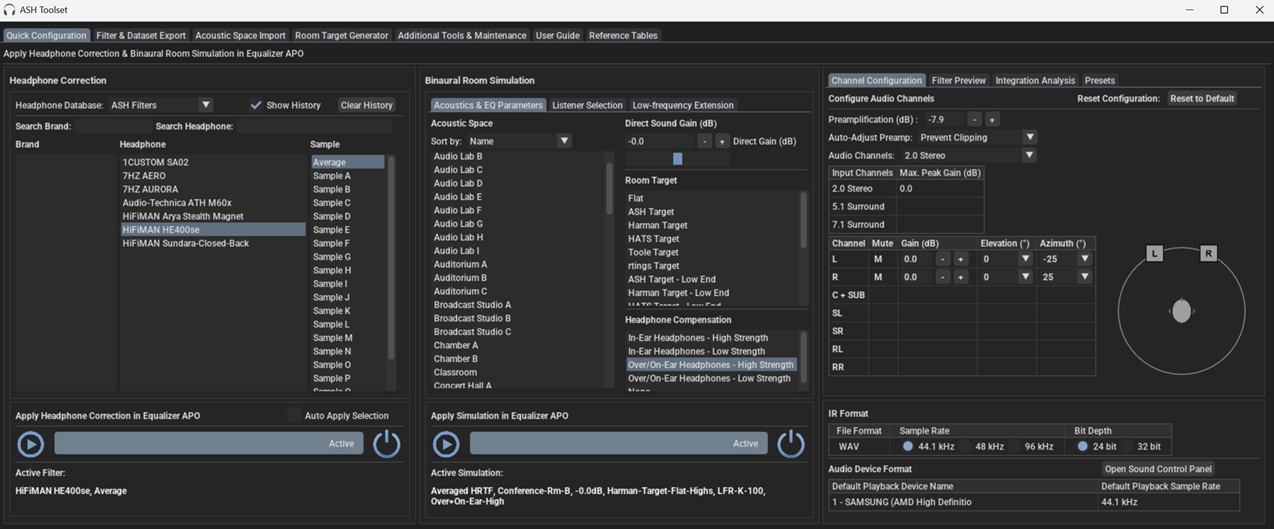
Task: Click Open Sound Control Panel button
Action: click(1158, 468)
